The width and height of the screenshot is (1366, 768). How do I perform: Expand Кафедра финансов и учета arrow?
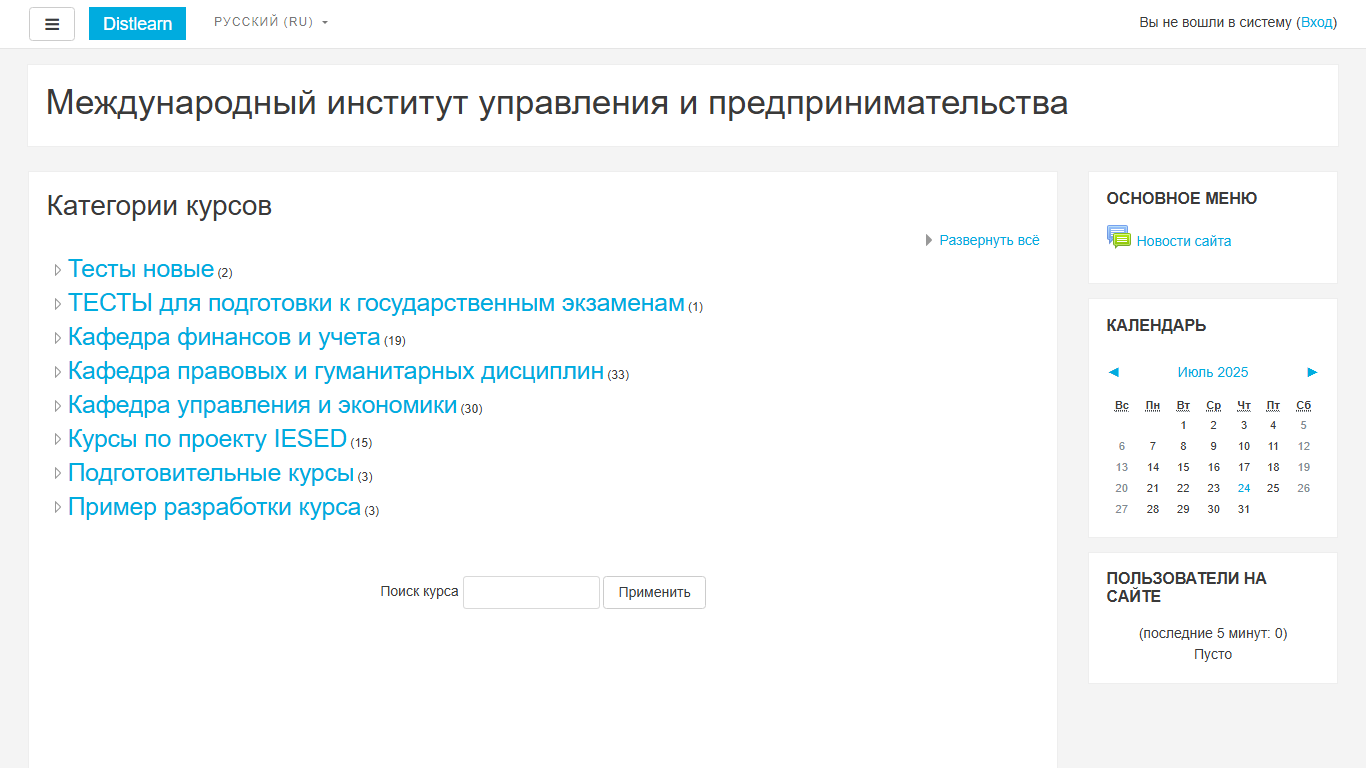58,338
